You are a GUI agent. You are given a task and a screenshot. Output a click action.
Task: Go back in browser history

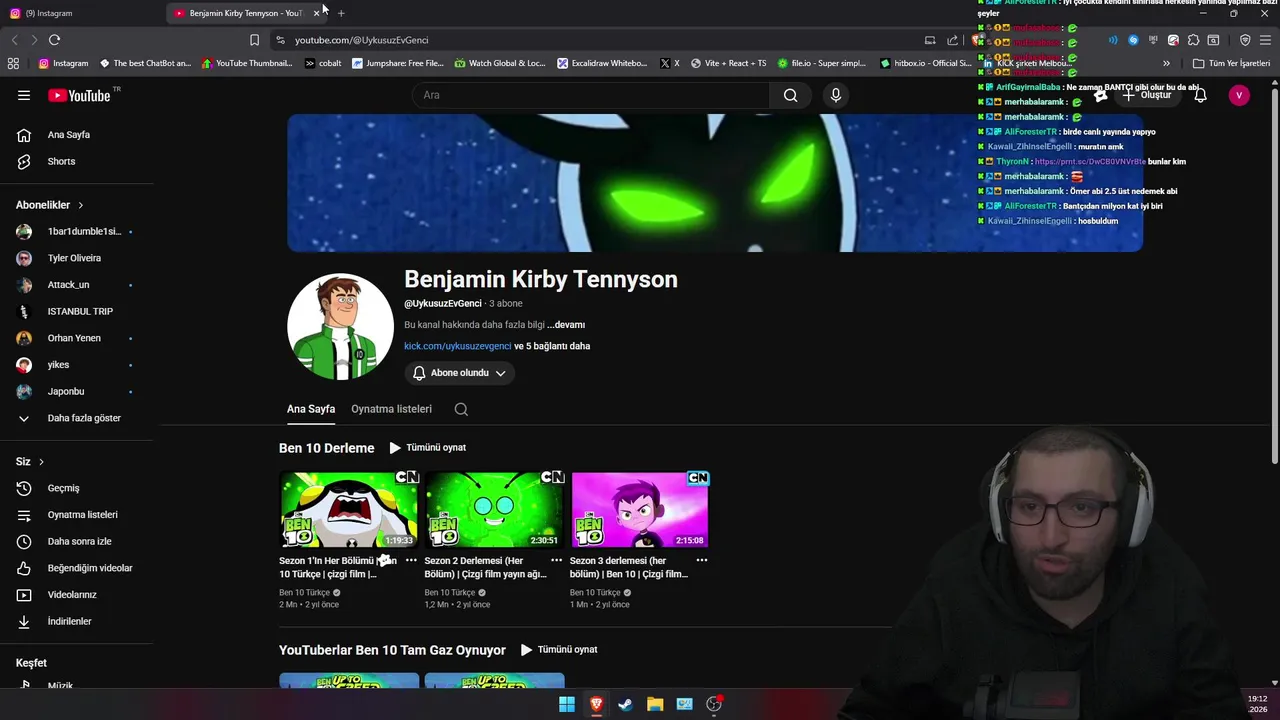[14, 40]
